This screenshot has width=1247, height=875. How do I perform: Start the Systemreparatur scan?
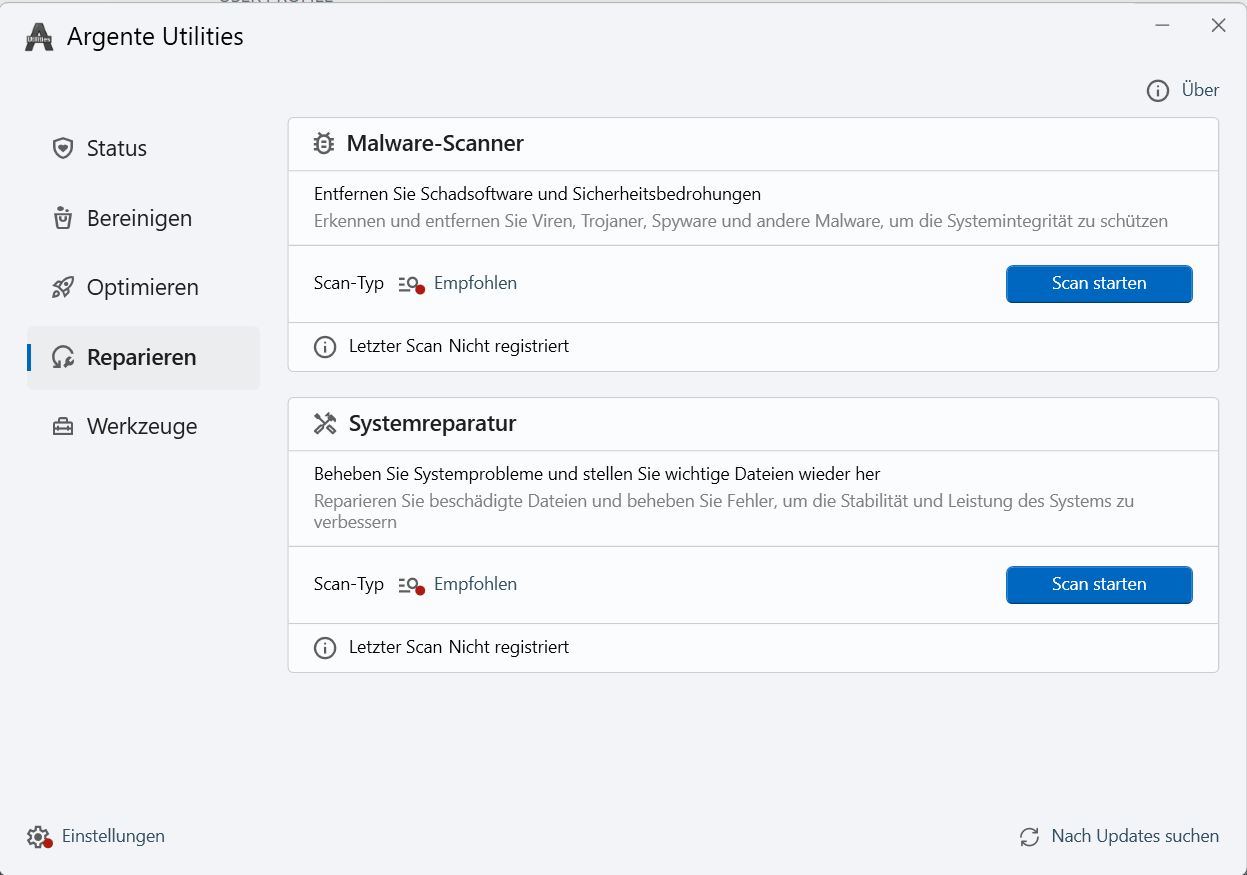(1098, 585)
